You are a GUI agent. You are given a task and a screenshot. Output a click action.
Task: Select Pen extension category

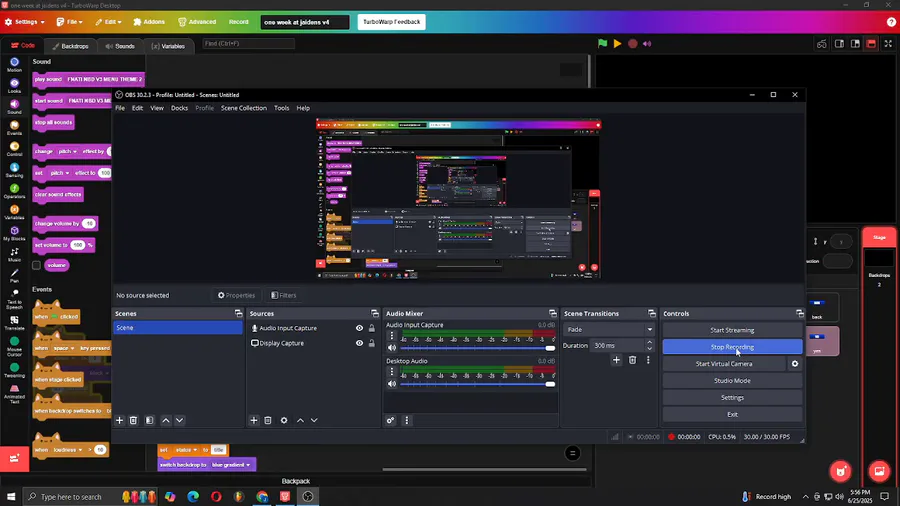[x=14, y=275]
